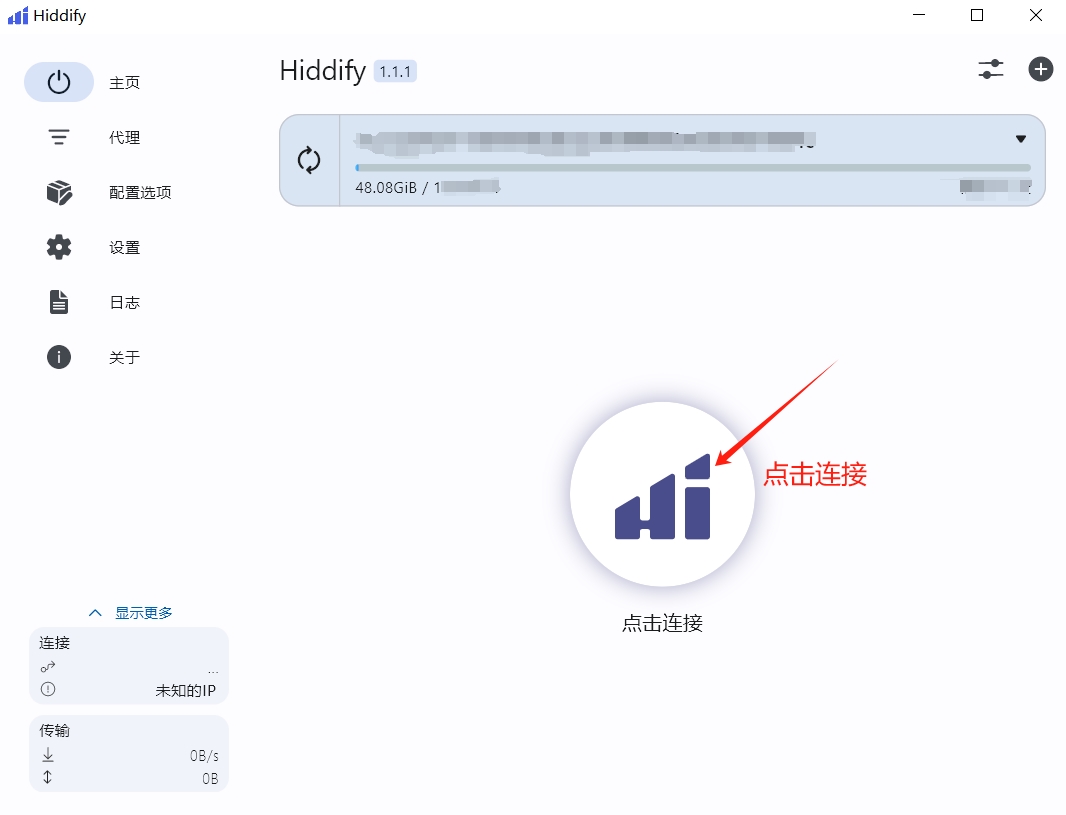Image resolution: width=1066 pixels, height=815 pixels.
Task: Open the subscription profile dropdown arrow
Action: click(1021, 139)
